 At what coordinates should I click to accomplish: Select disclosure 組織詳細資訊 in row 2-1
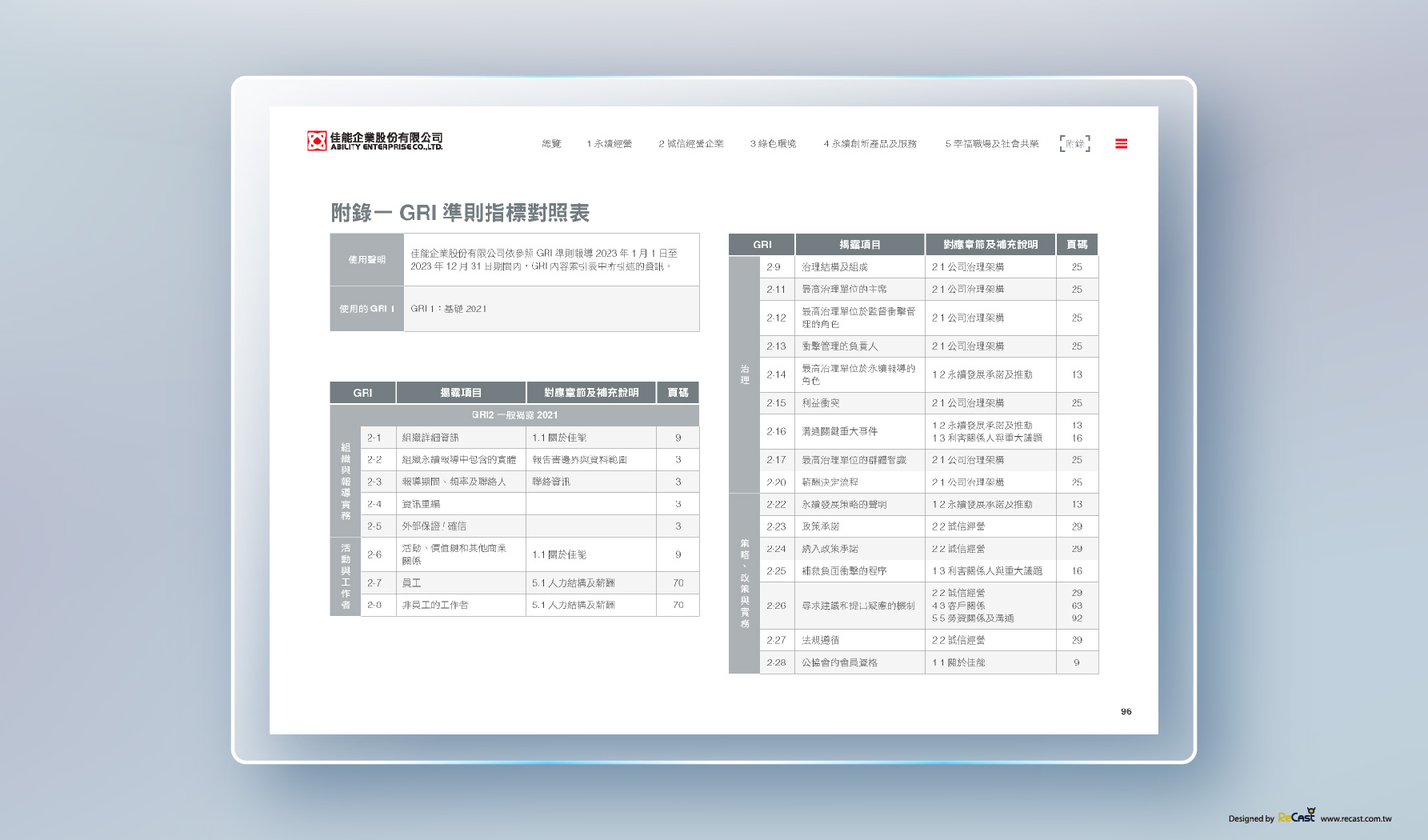[430, 438]
